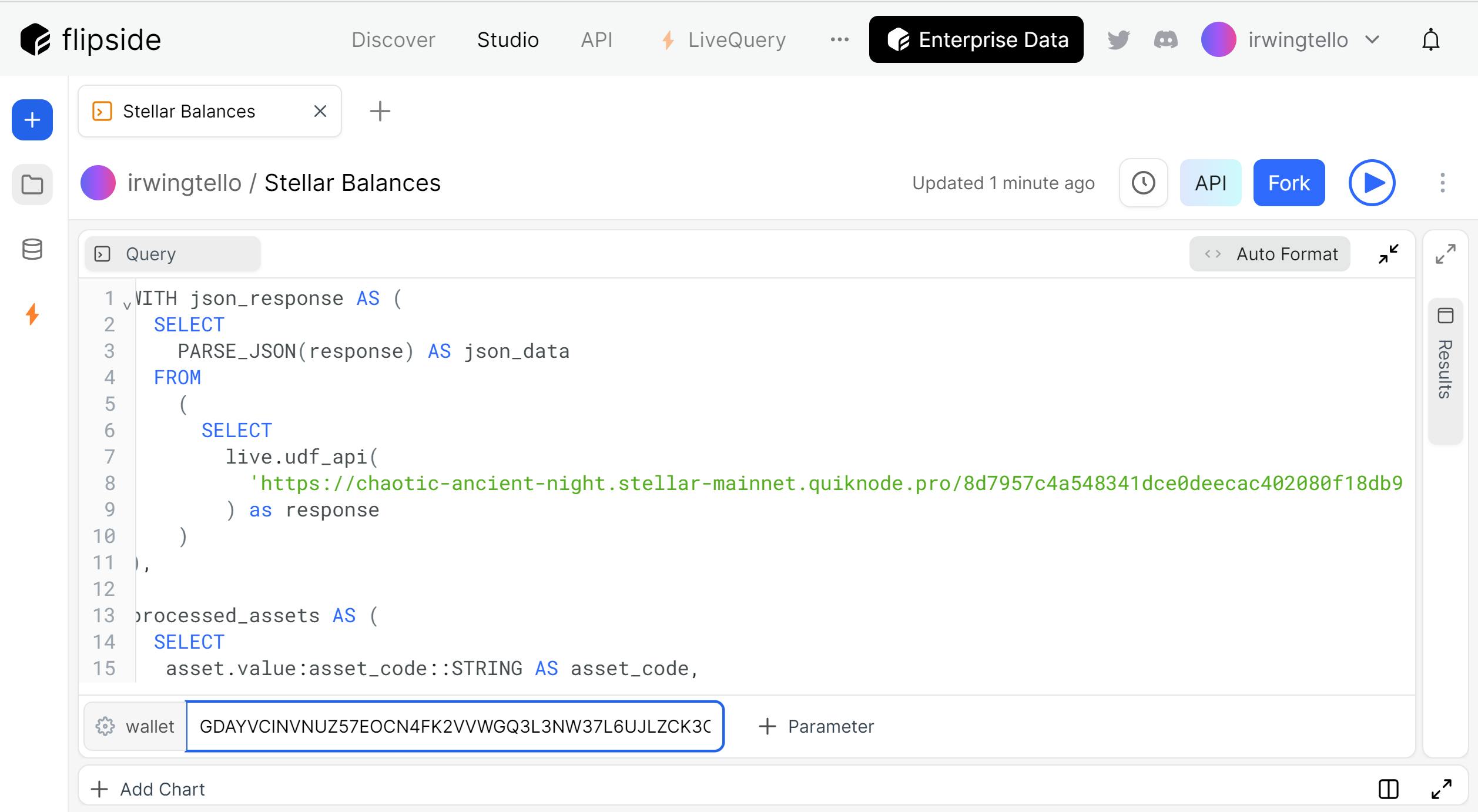Collapse code fold at line 1

(126, 305)
